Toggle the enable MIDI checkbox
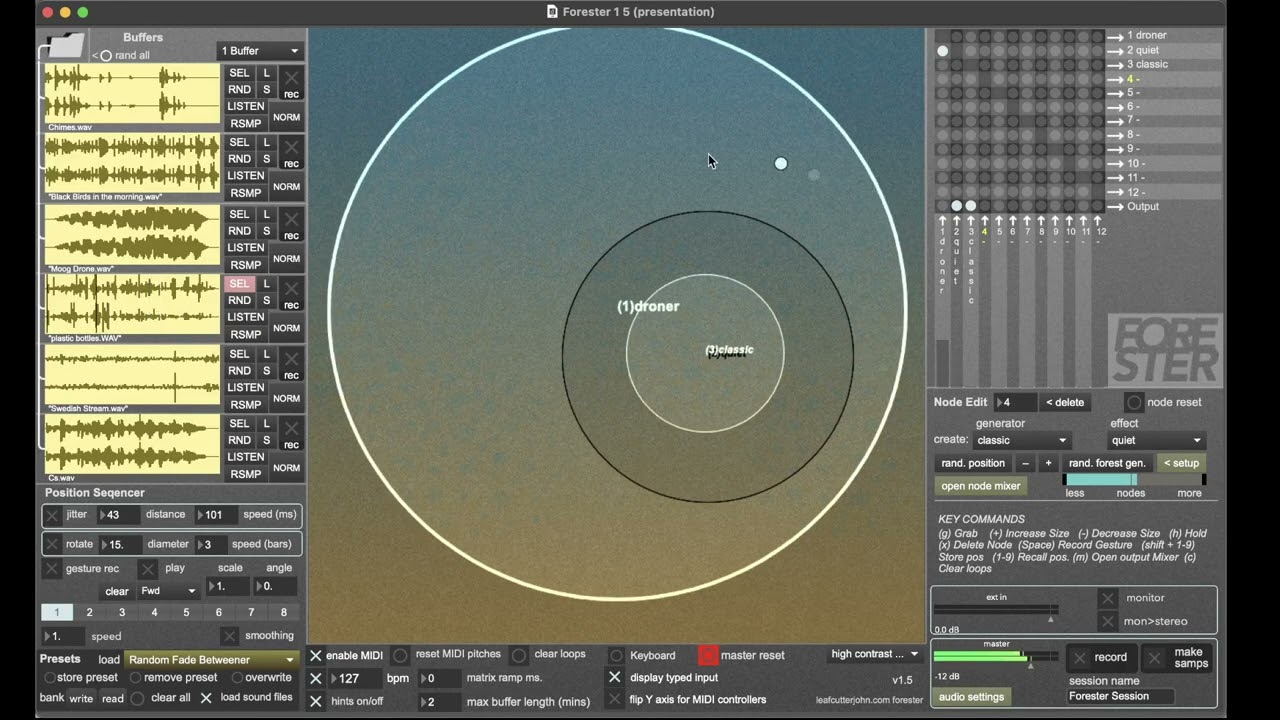The width and height of the screenshot is (1280, 720). [316, 655]
